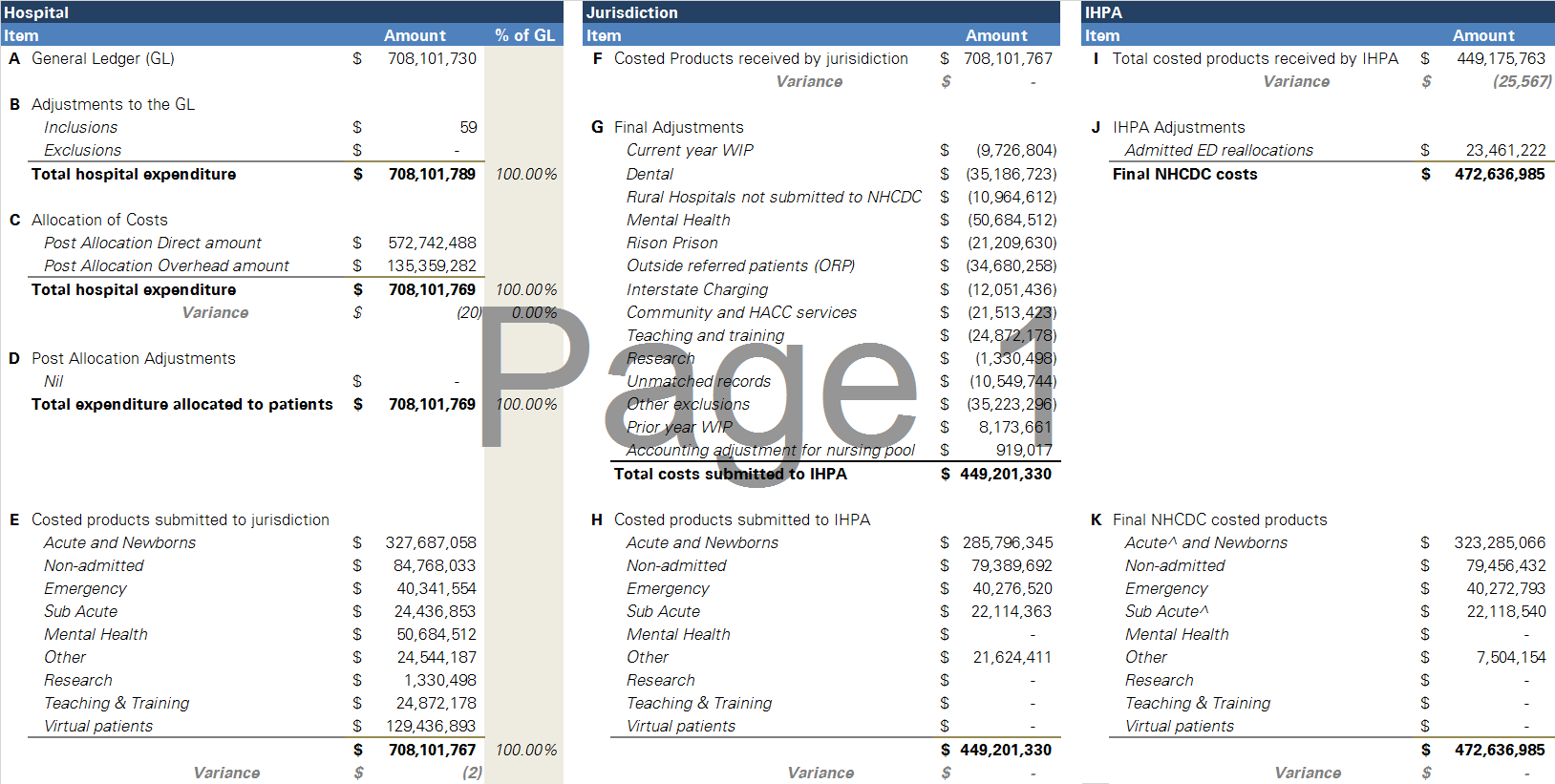Select the IHPA 'Virtual patients' row label

(x=1179, y=726)
